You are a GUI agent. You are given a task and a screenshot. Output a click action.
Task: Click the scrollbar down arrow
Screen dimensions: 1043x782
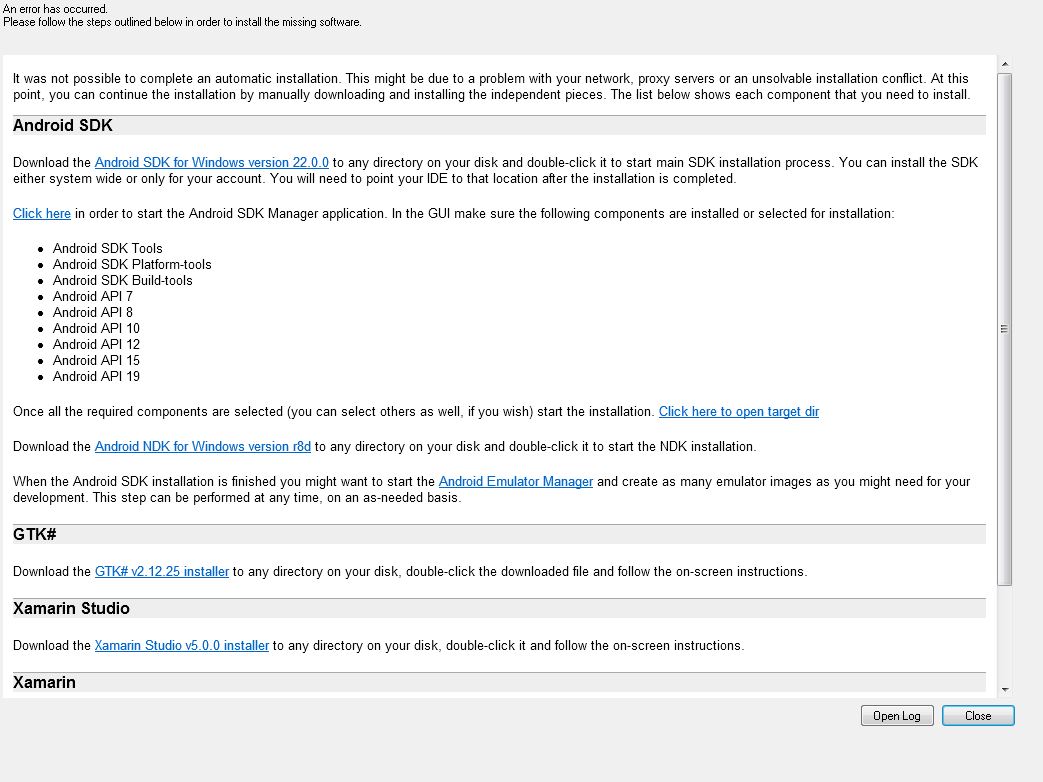click(x=1005, y=690)
